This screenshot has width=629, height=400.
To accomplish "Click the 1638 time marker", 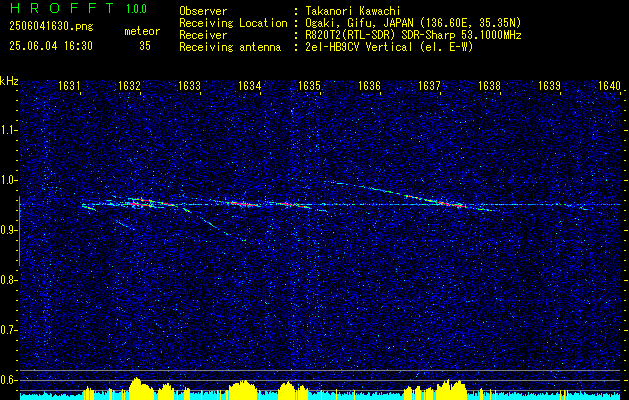I will point(489,85).
